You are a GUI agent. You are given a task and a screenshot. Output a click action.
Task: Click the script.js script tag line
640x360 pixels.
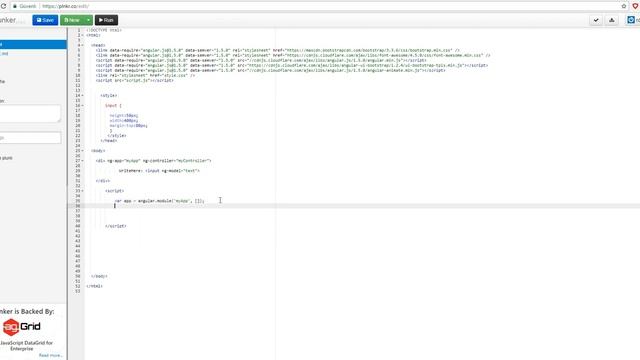pos(135,80)
